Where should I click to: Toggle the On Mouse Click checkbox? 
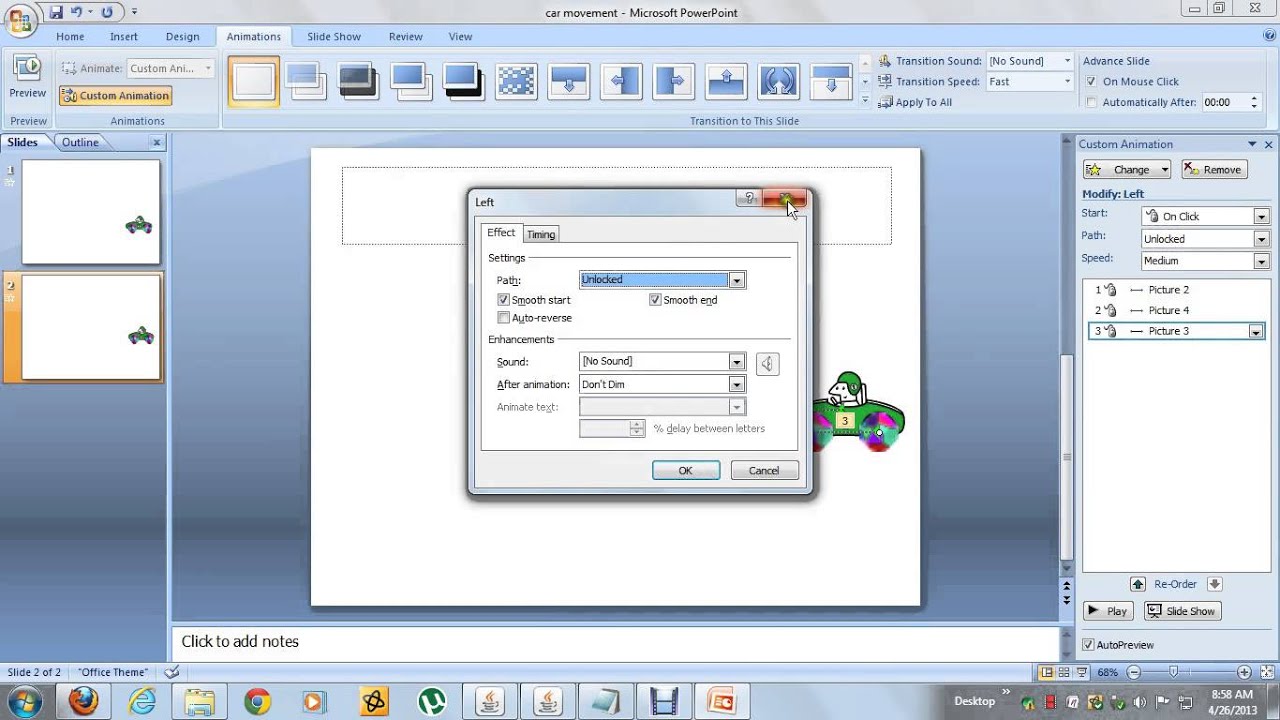click(x=1092, y=82)
